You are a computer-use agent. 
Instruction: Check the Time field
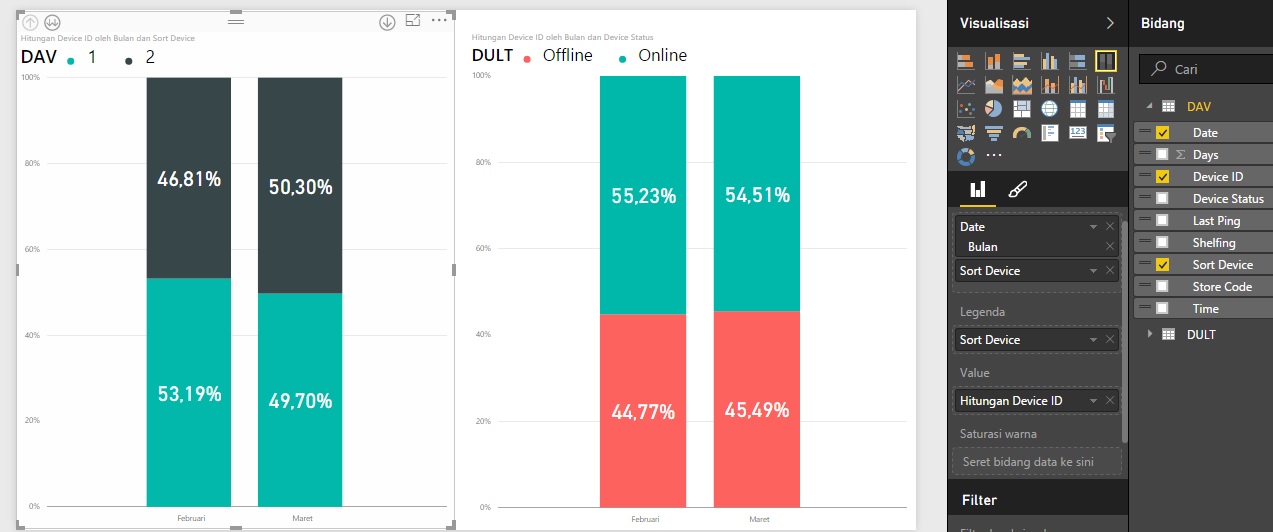tap(1162, 309)
